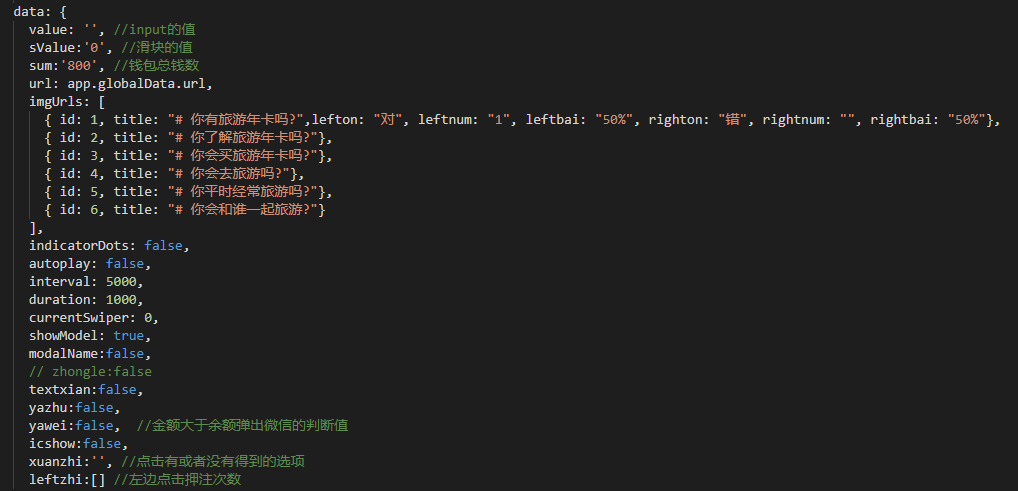Click the 'data' keyword on the first line
The width and height of the screenshot is (1018, 491).
(28, 11)
